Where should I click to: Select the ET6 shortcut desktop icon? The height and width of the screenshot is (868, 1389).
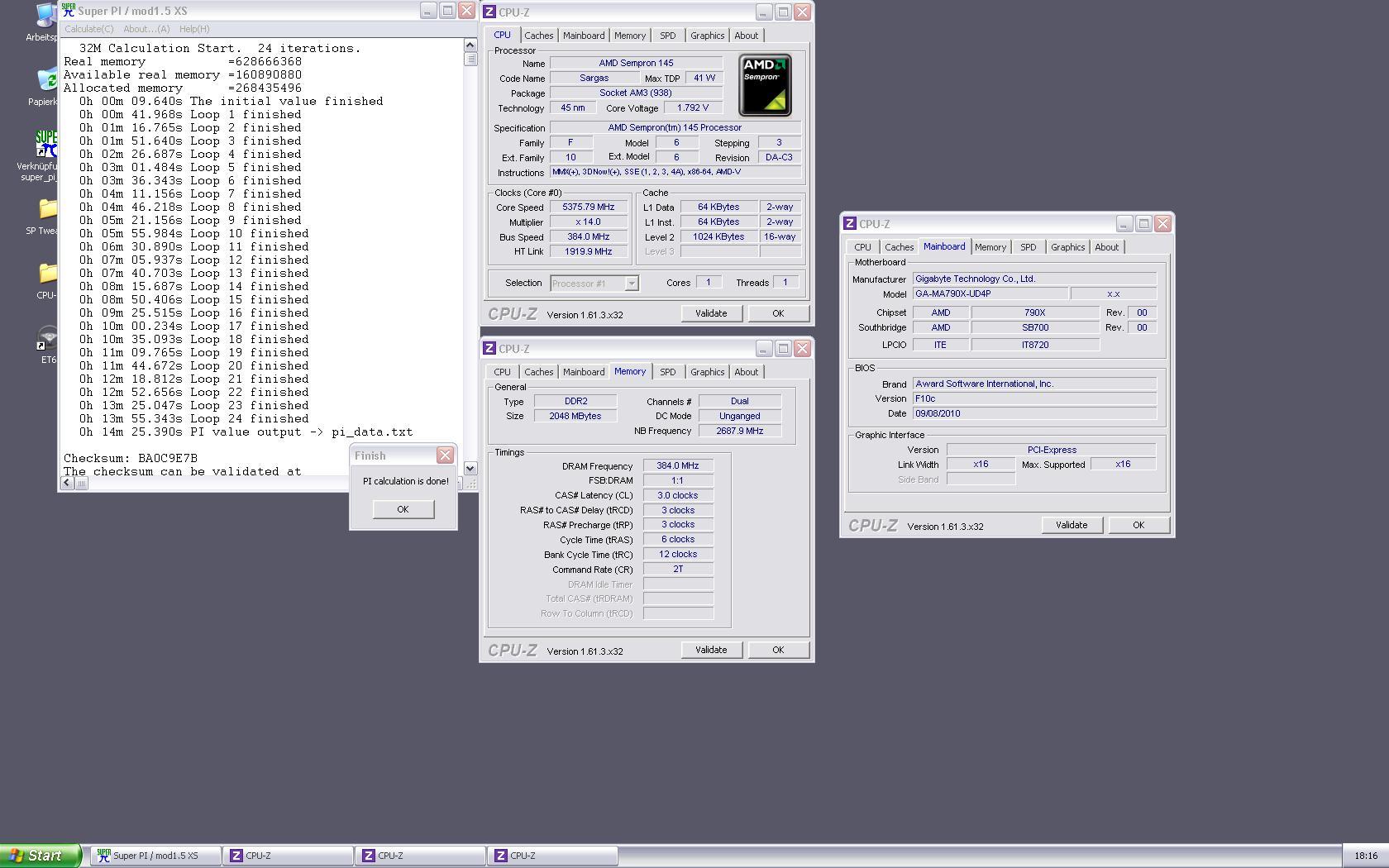pos(47,345)
